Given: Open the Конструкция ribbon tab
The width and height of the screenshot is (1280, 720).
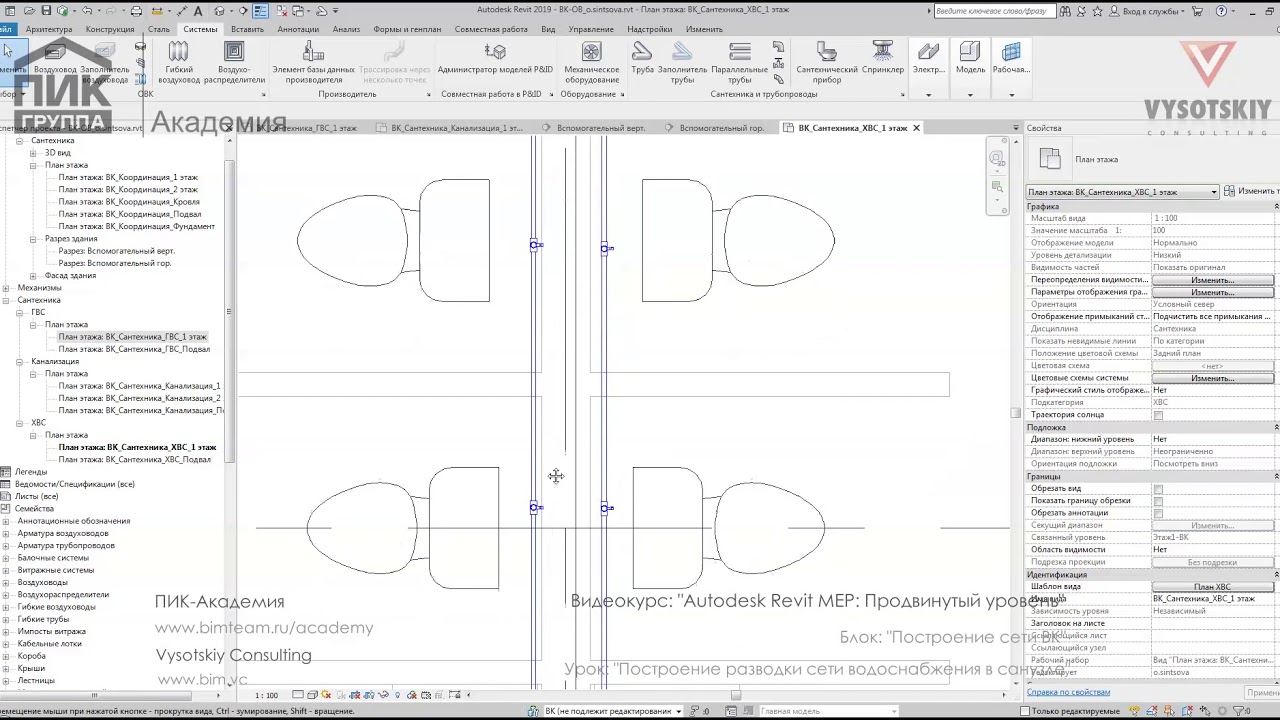Looking at the screenshot, I should click(x=110, y=29).
